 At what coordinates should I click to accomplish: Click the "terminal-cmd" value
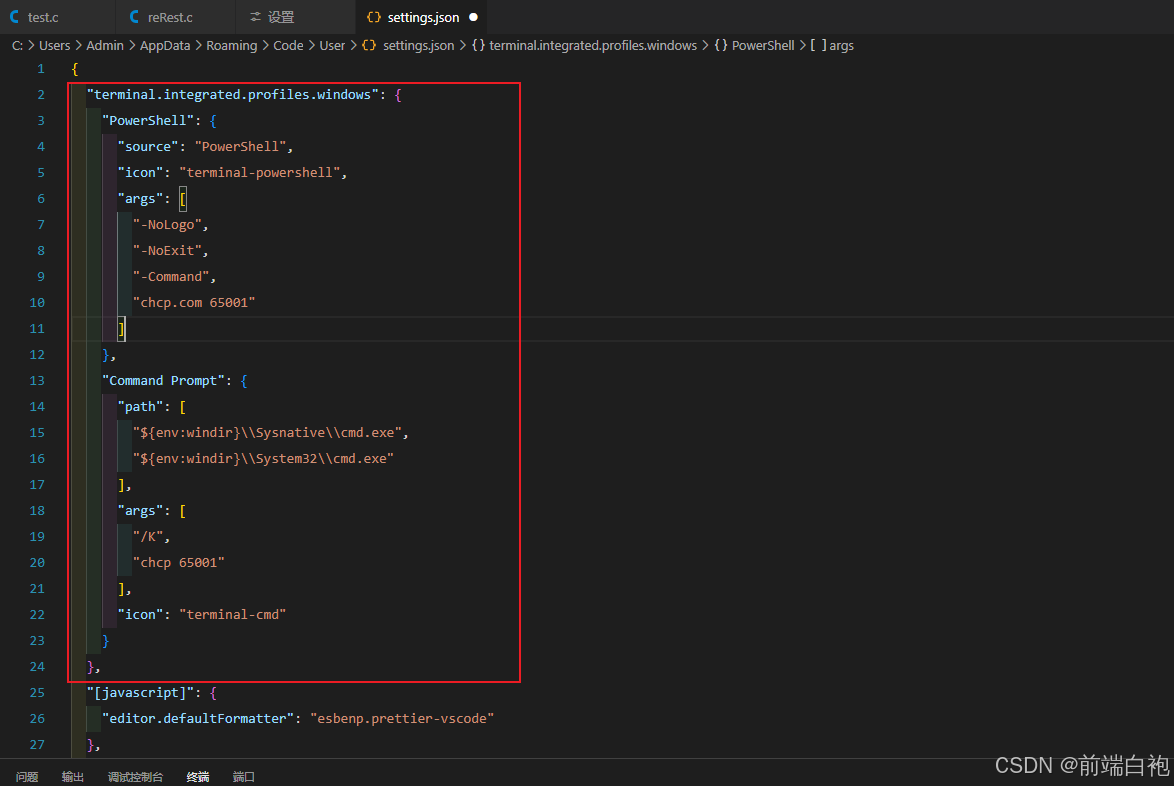coord(232,615)
